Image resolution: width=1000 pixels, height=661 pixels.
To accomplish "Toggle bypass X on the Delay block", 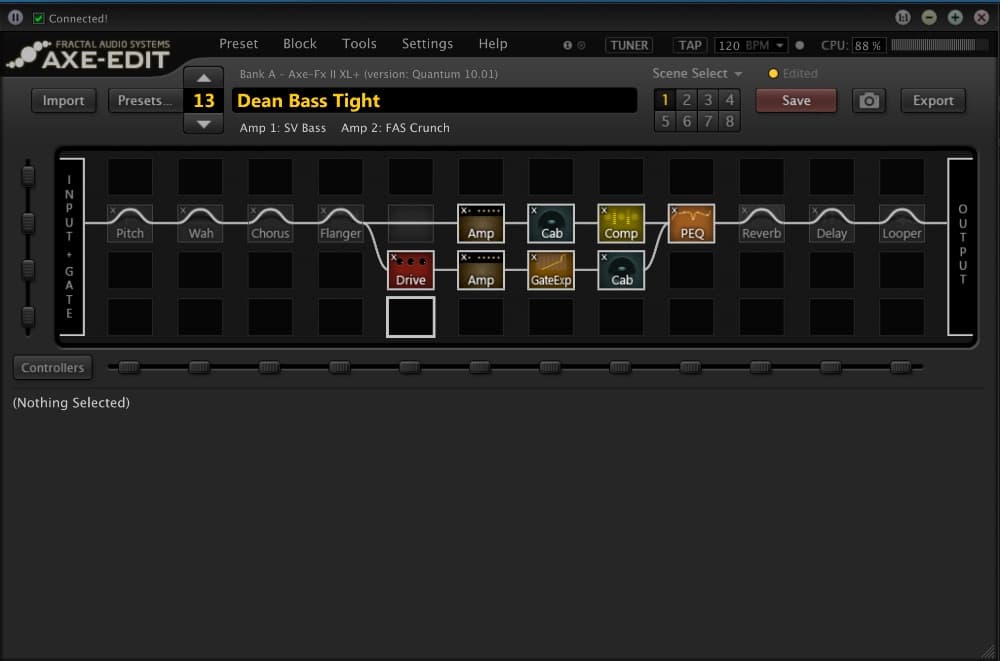I will tap(814, 211).
